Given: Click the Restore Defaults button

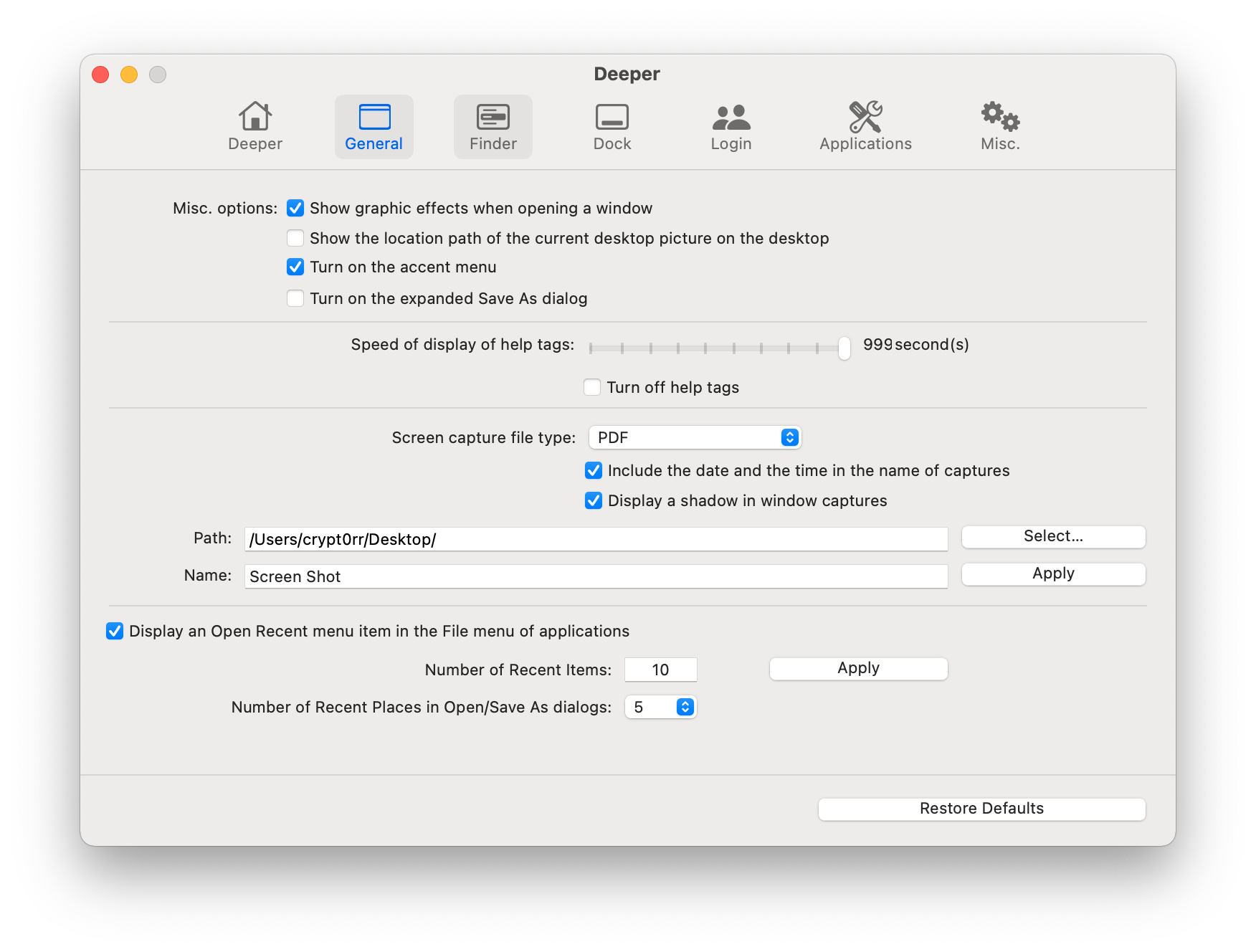Looking at the screenshot, I should pos(981,809).
